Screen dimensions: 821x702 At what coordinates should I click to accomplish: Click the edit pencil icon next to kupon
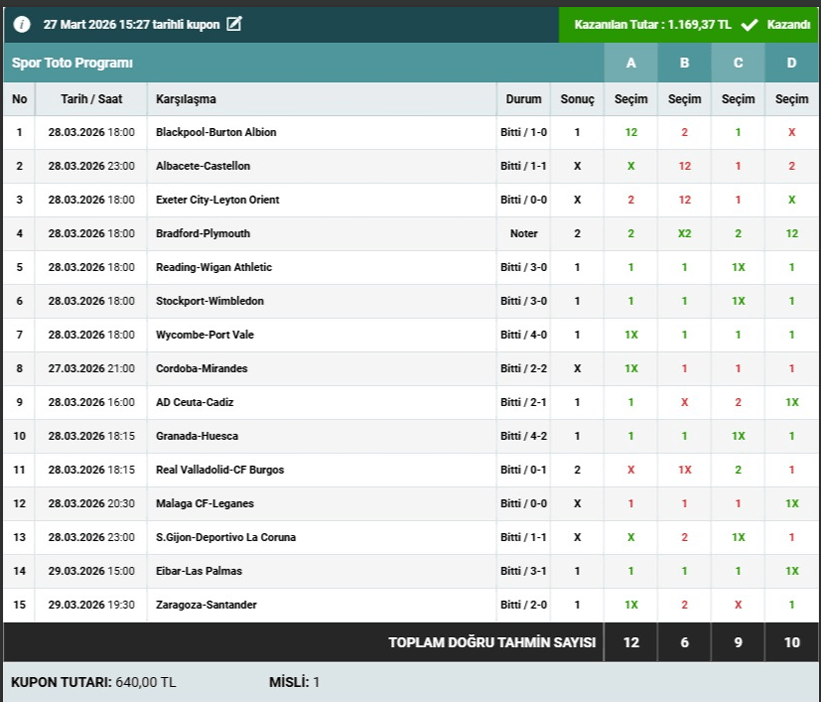(234, 24)
